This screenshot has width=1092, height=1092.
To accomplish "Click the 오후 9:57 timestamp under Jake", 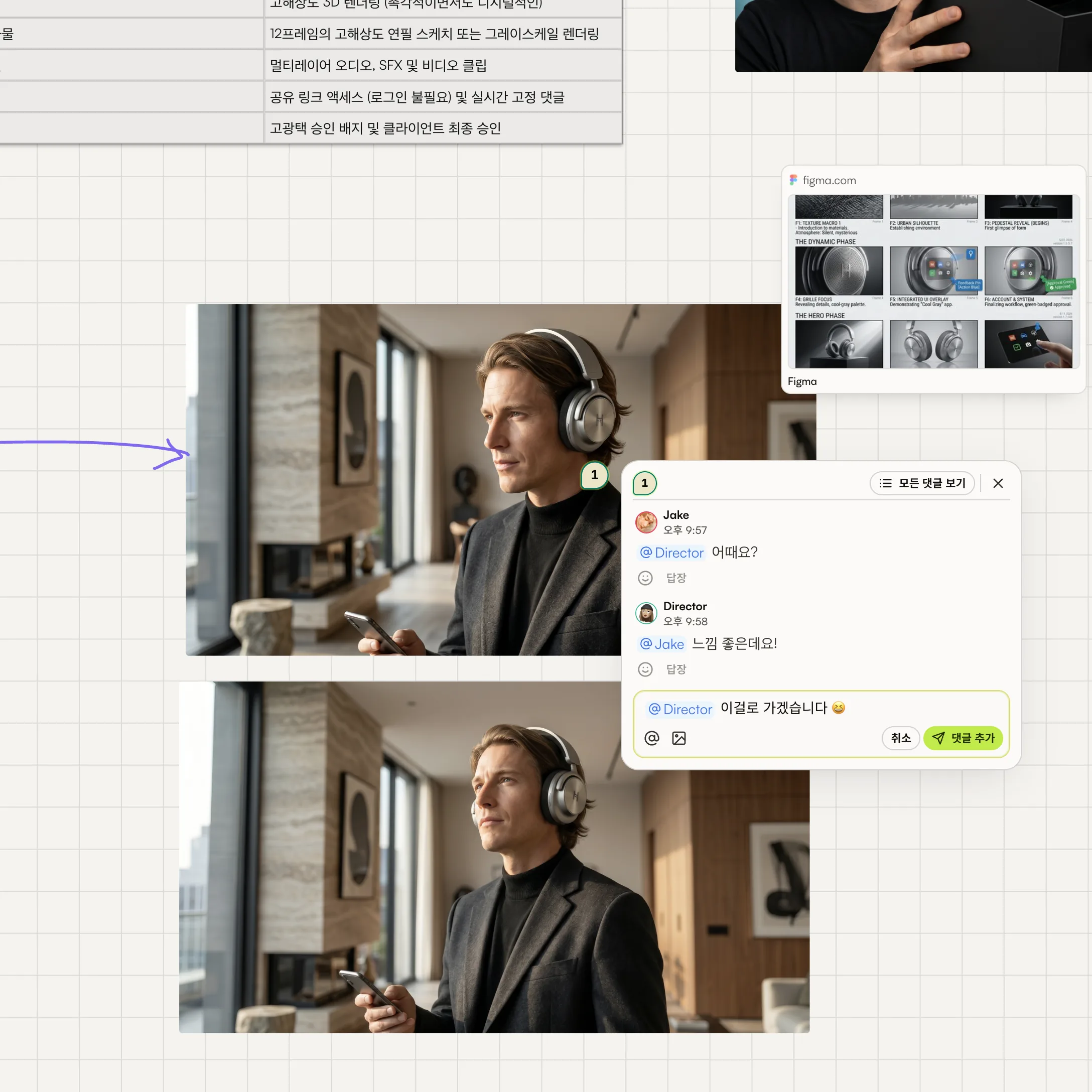I will pyautogui.click(x=685, y=530).
